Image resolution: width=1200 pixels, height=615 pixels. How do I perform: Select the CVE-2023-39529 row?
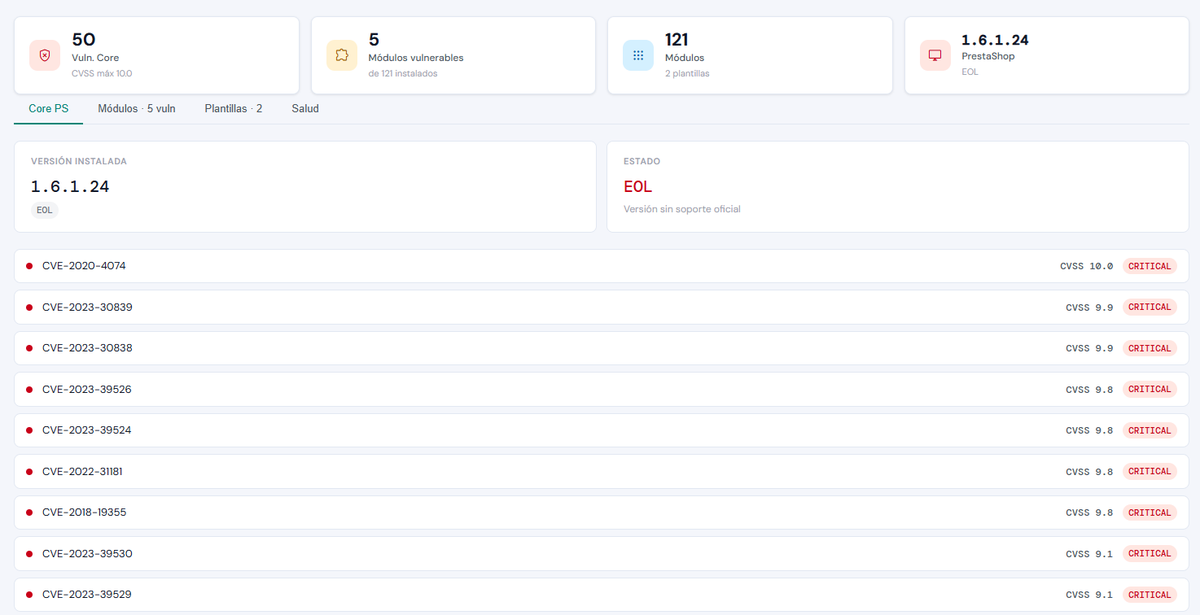coord(602,594)
